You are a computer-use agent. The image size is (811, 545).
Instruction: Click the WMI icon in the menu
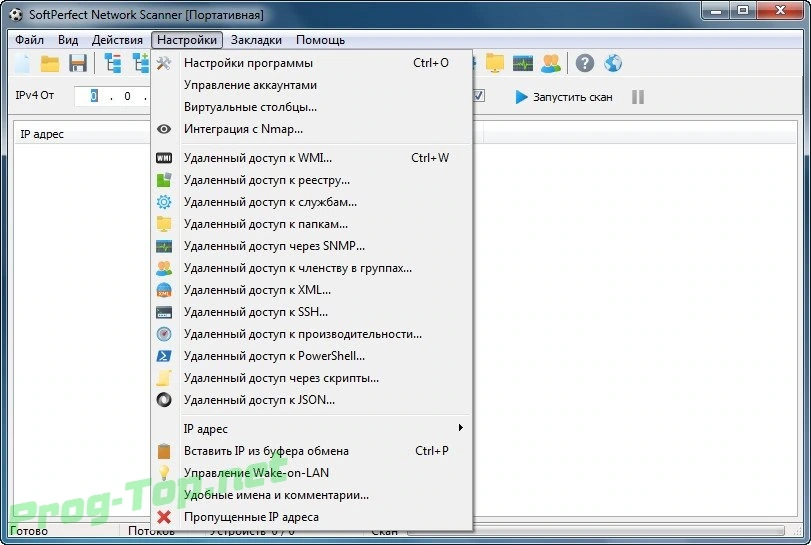point(164,158)
